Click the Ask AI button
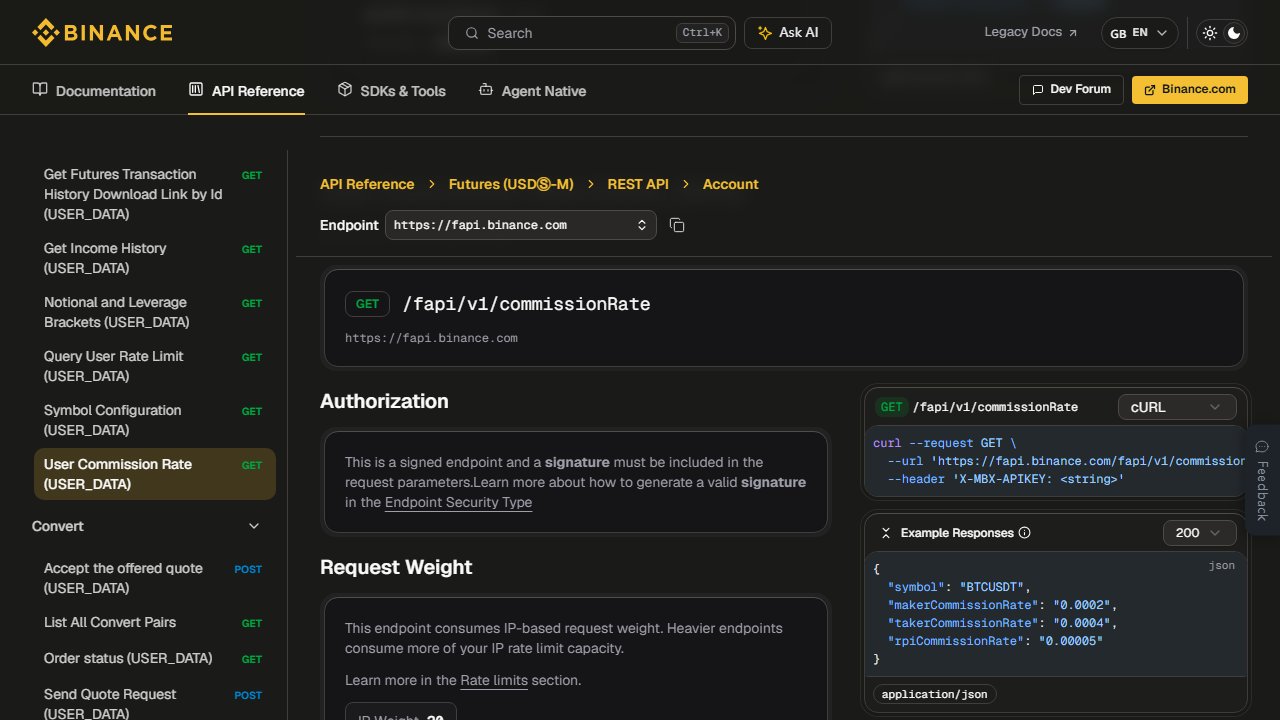 pyautogui.click(x=788, y=33)
